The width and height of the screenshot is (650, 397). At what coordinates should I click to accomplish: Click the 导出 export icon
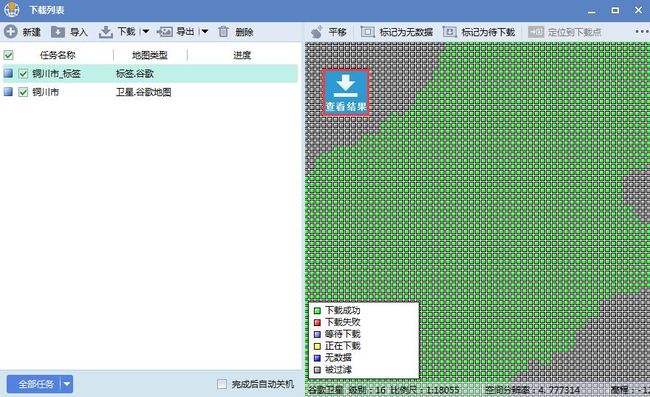point(165,32)
